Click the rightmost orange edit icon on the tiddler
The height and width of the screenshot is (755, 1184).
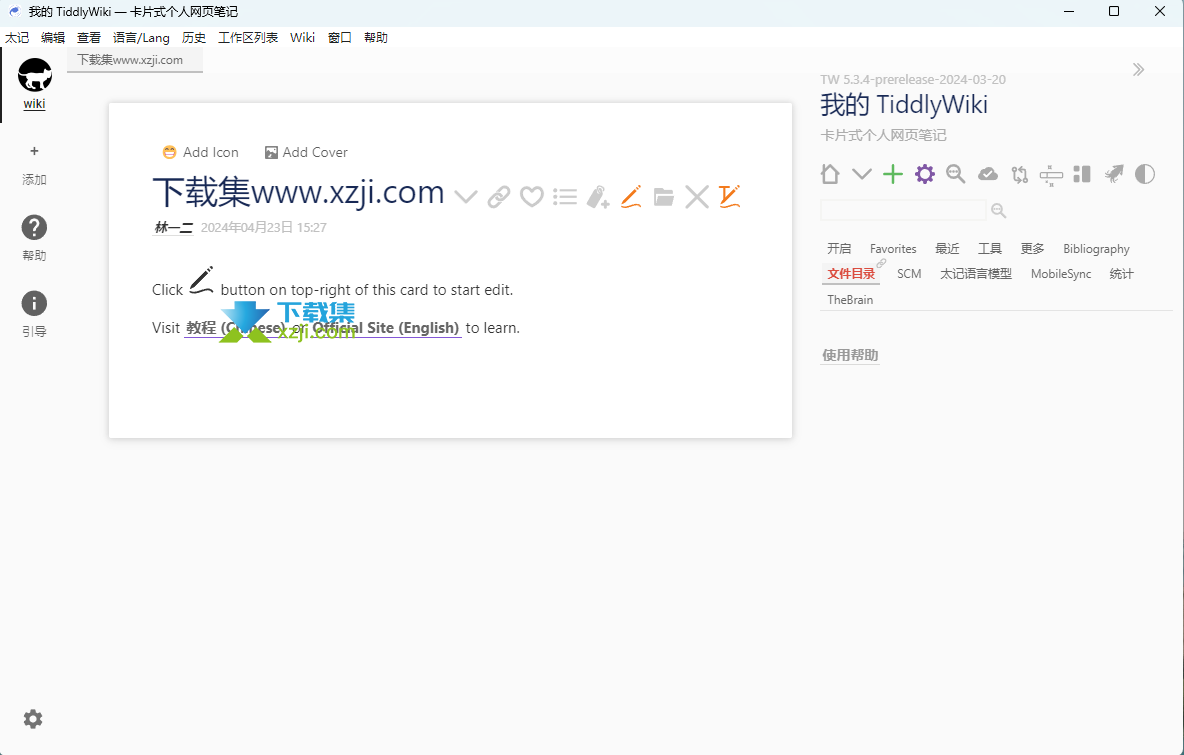[x=729, y=196]
